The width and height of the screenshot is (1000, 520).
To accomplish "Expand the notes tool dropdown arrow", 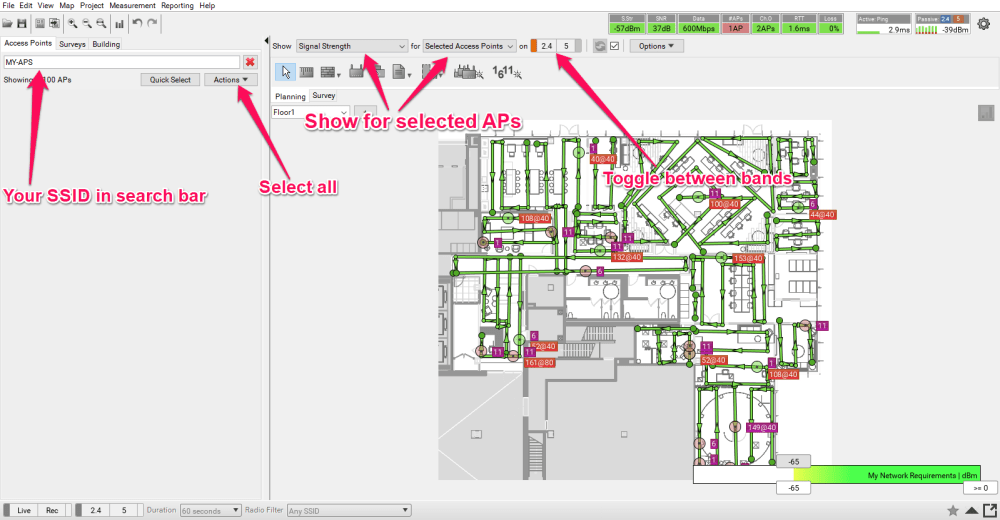I will click(x=409, y=75).
